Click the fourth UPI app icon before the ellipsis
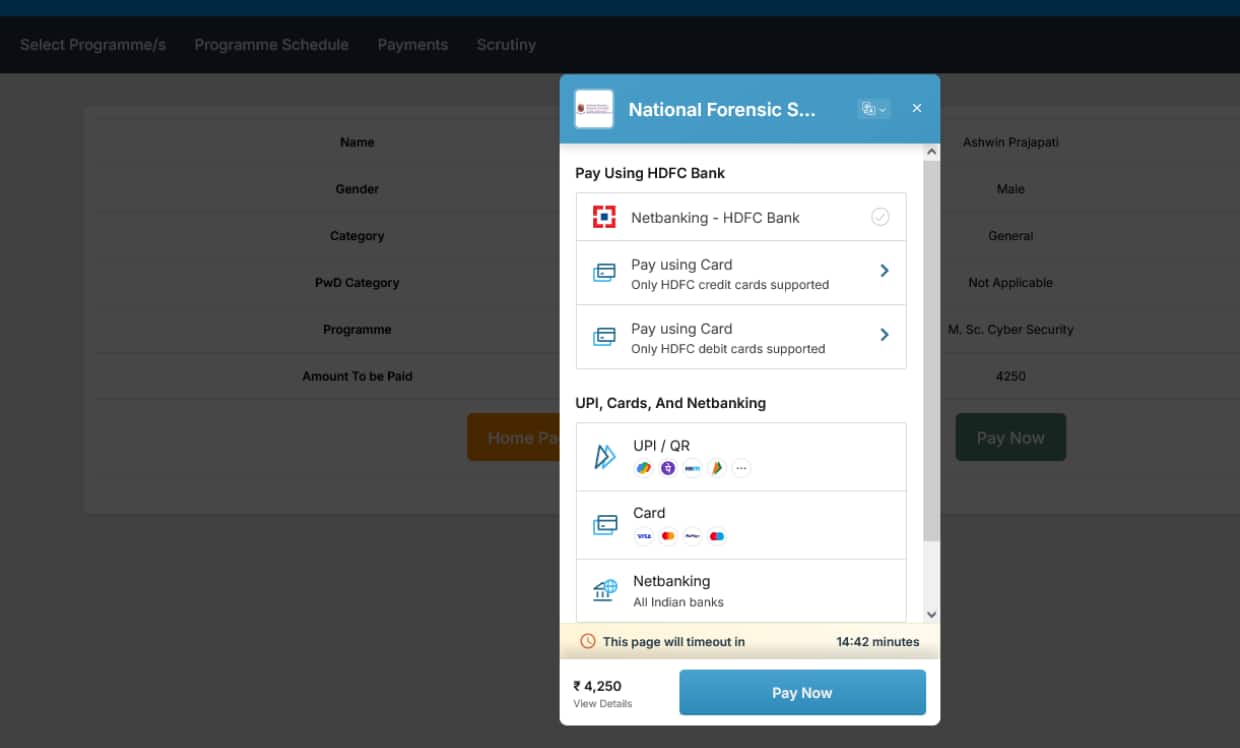1240x748 pixels. point(716,468)
